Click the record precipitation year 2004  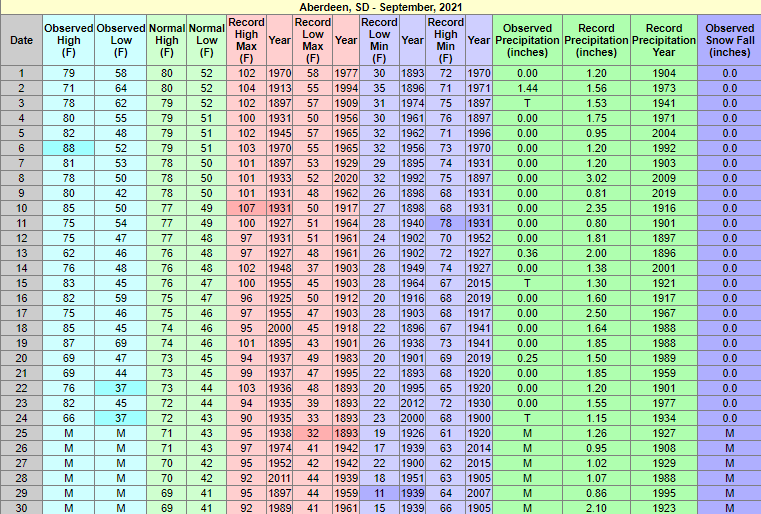click(x=664, y=133)
